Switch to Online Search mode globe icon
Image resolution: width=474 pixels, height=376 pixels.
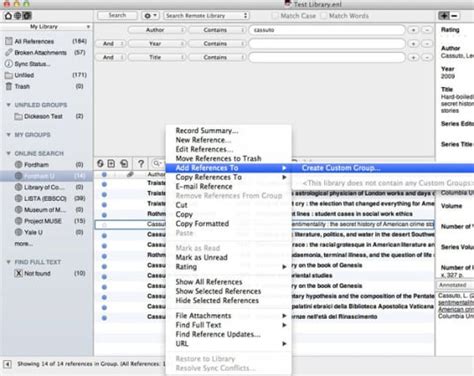click(x=18, y=16)
